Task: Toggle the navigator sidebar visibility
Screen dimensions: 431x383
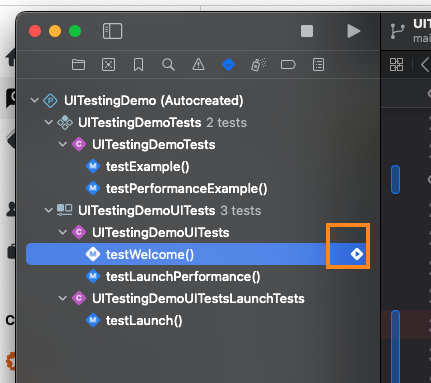Action: (112, 31)
